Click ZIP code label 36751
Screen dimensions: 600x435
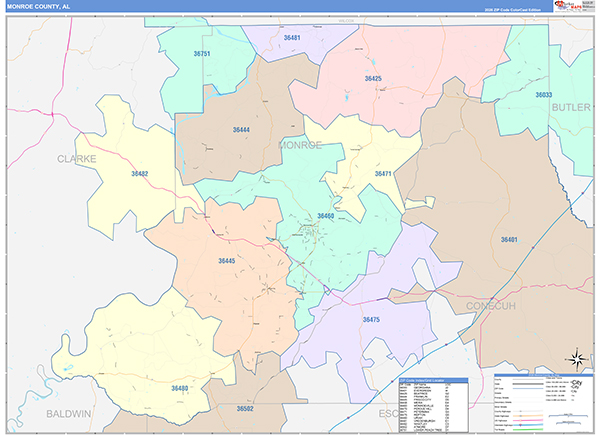pyautogui.click(x=202, y=54)
